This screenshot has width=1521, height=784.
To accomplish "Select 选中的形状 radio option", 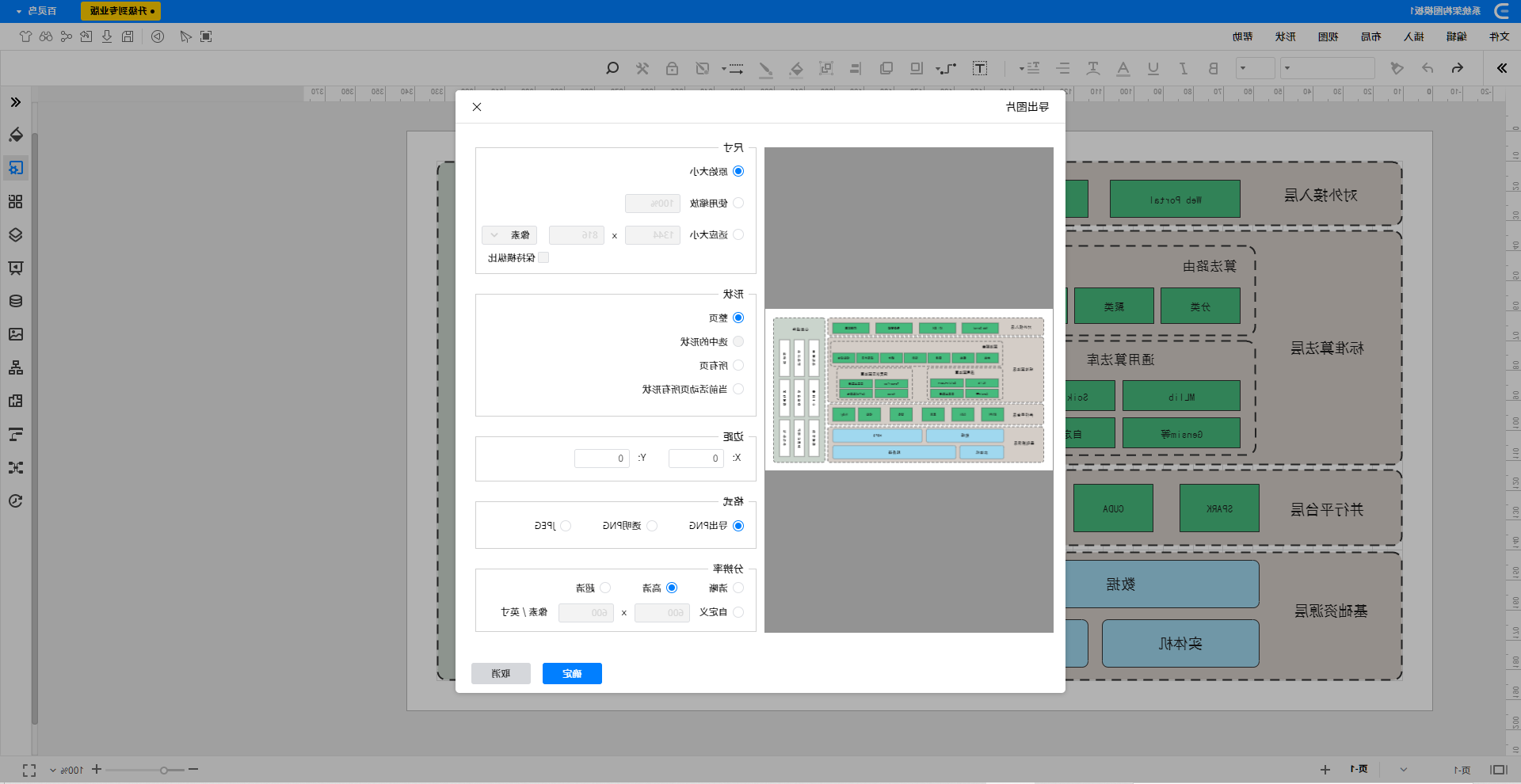I will (738, 341).
